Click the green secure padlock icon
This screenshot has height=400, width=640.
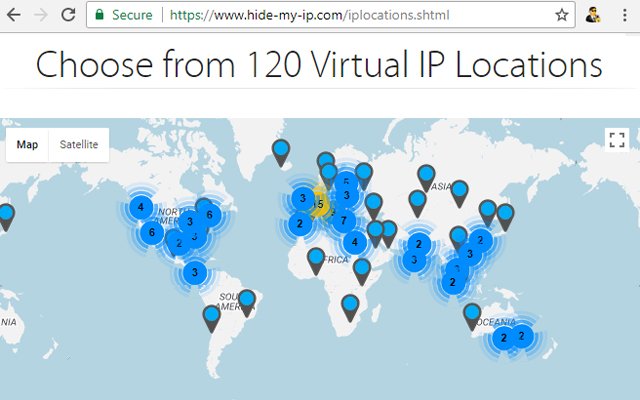tap(99, 15)
